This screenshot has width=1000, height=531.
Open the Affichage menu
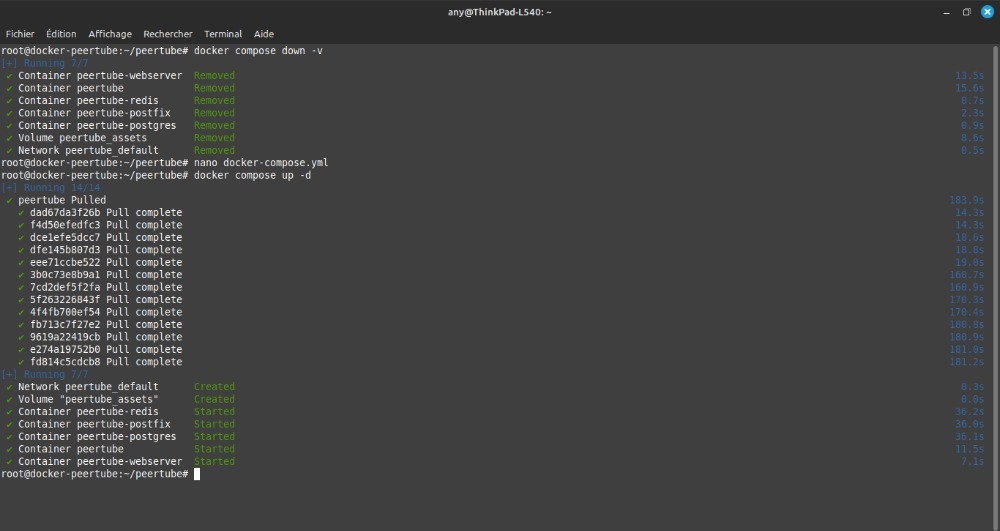(x=110, y=34)
